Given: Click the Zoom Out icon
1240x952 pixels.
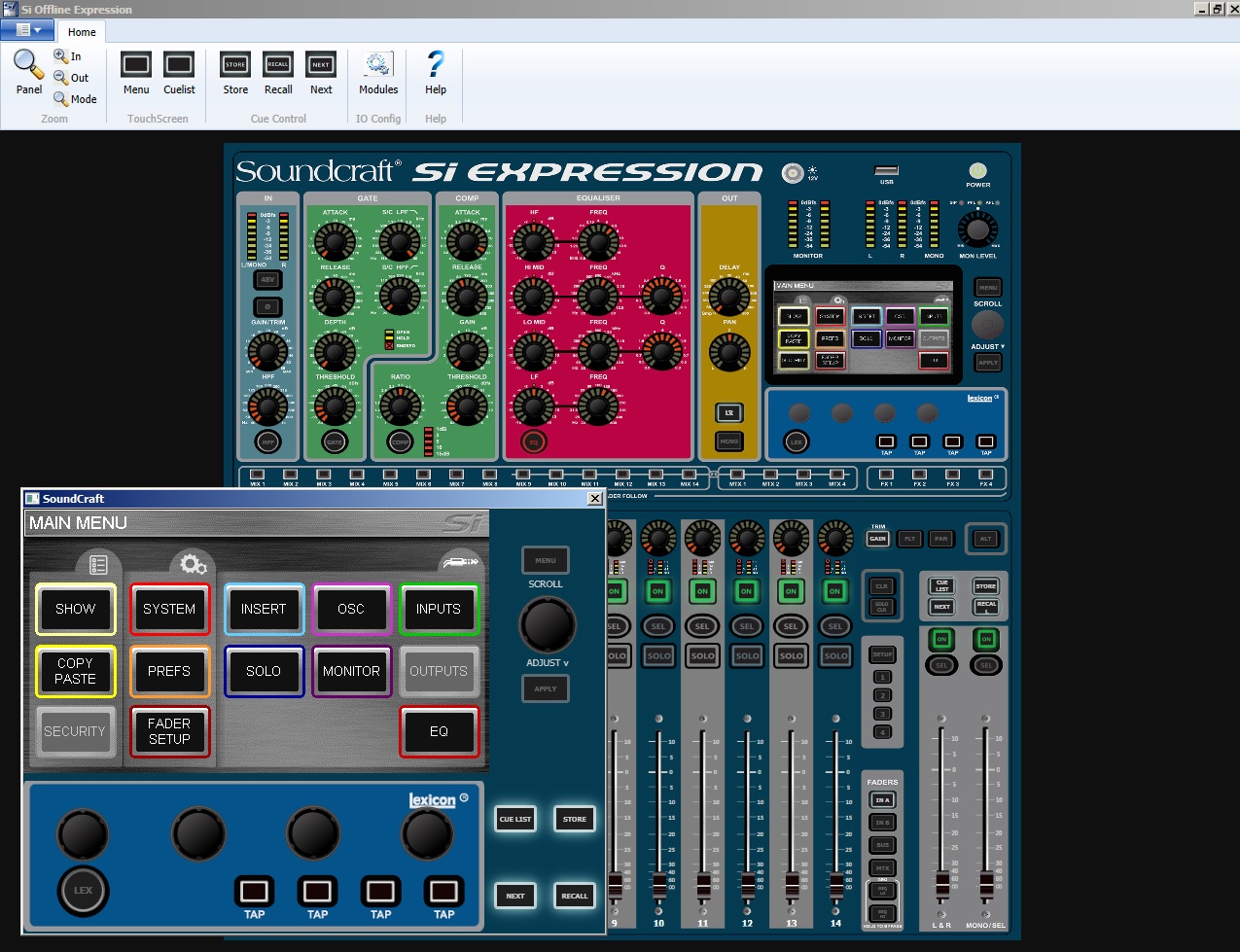Looking at the screenshot, I should point(61,78).
